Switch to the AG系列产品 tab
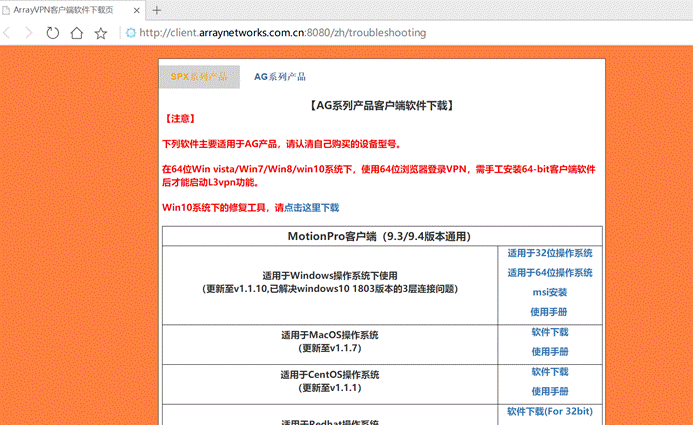 (x=280, y=77)
